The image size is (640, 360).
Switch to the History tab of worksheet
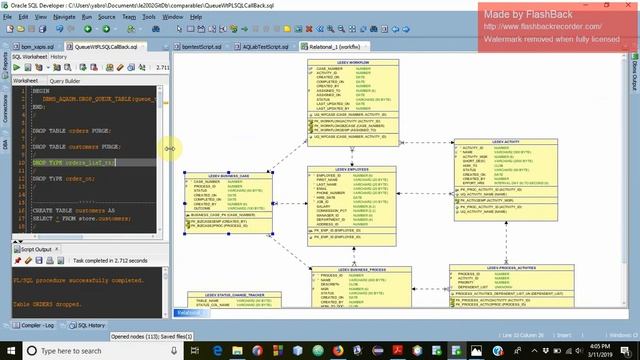[58, 57]
